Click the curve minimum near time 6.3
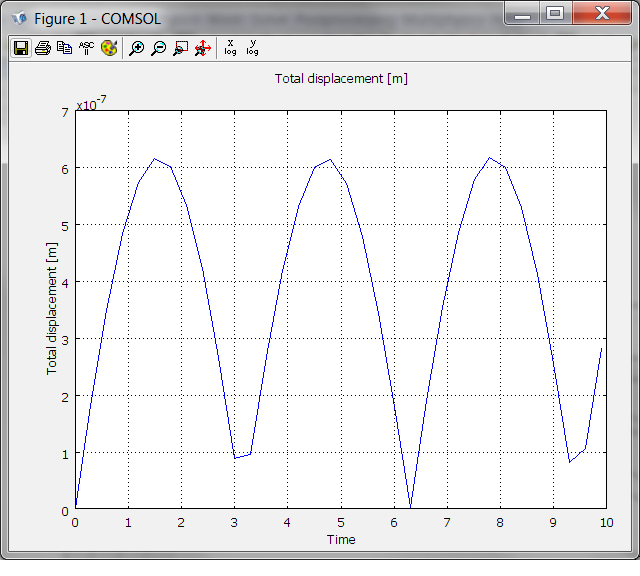640x576 pixels. point(410,506)
